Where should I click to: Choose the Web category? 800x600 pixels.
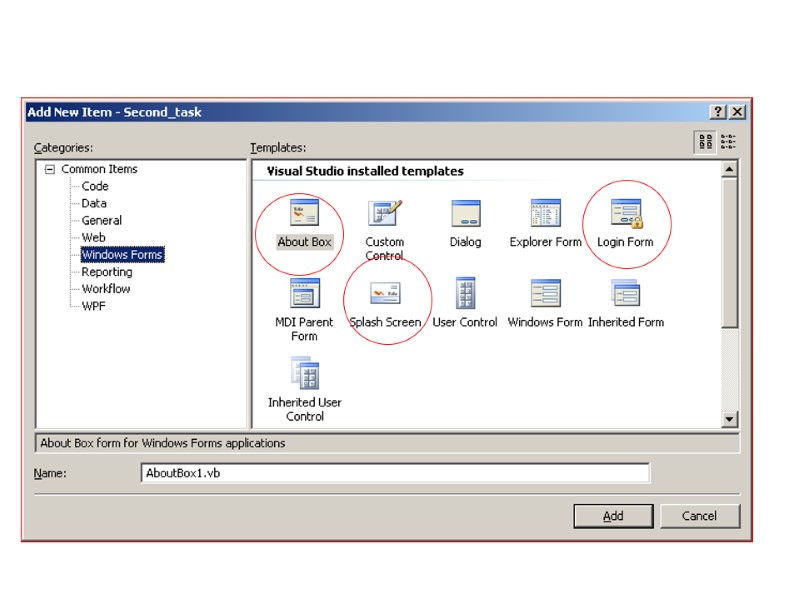pyautogui.click(x=93, y=238)
